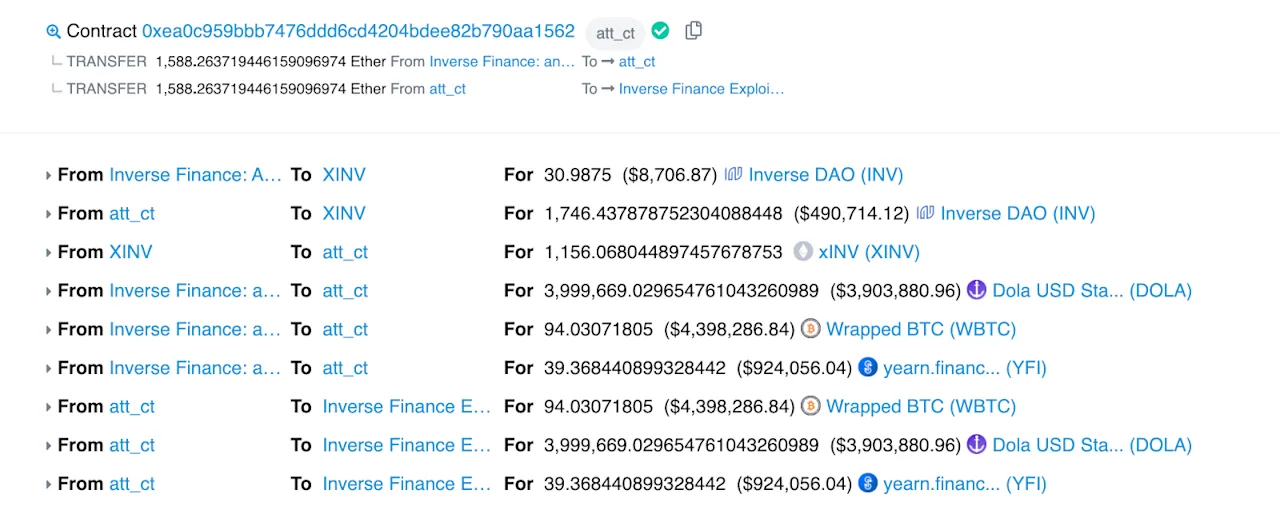1280x526 pixels.
Task: Expand the row From Inverse Finance: A… To XINV
Action: pyautogui.click(x=49, y=175)
